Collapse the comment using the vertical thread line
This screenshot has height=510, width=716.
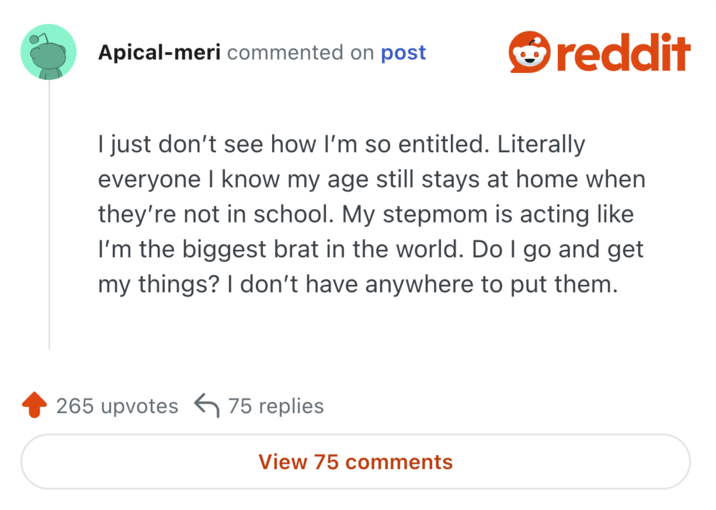coord(49,220)
